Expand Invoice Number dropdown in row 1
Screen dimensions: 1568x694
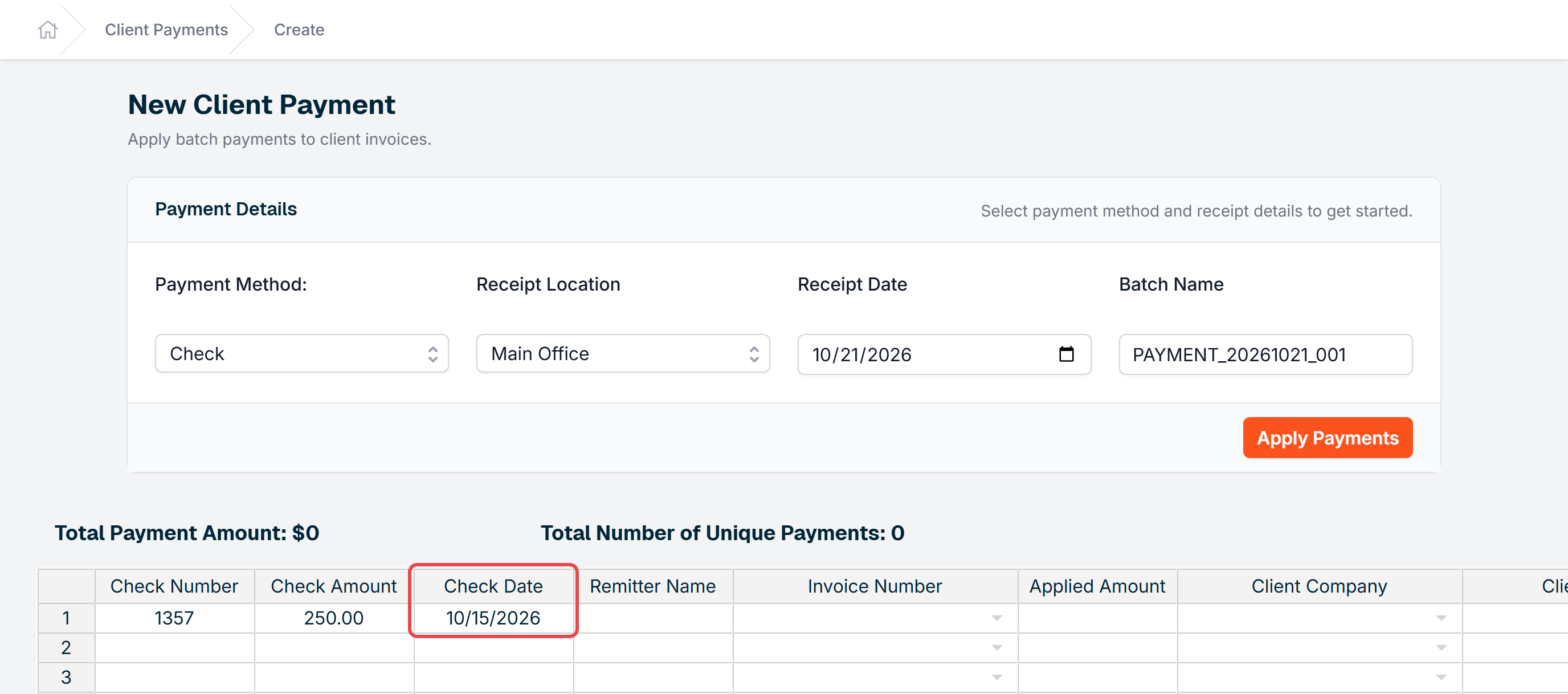(997, 618)
